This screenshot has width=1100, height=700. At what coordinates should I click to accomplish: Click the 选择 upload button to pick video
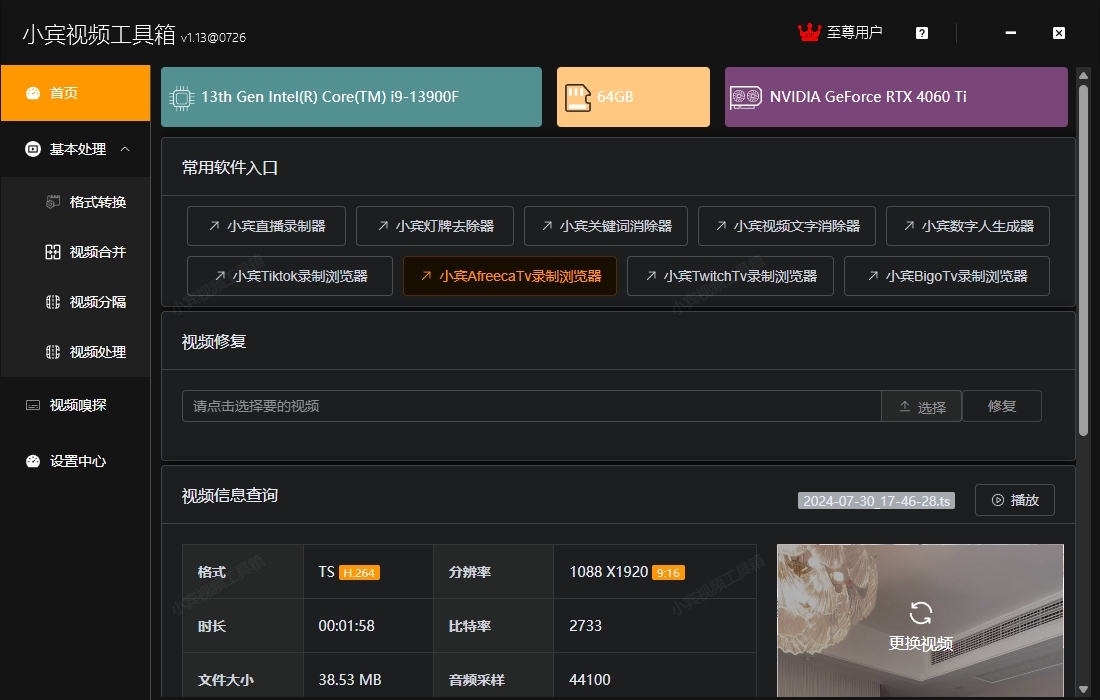(x=921, y=406)
